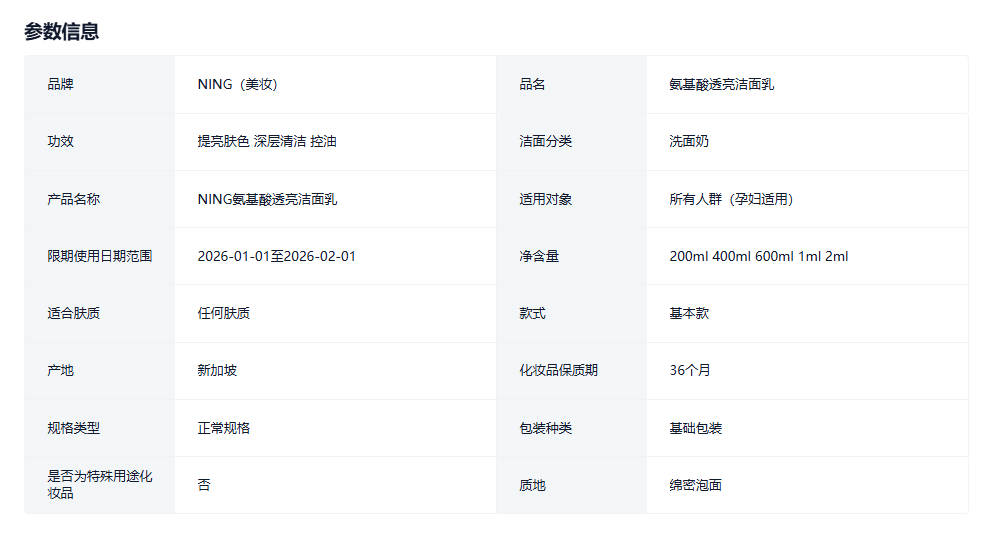Click the 化妆品保质期 label
This screenshot has width=992, height=534.
558,370
